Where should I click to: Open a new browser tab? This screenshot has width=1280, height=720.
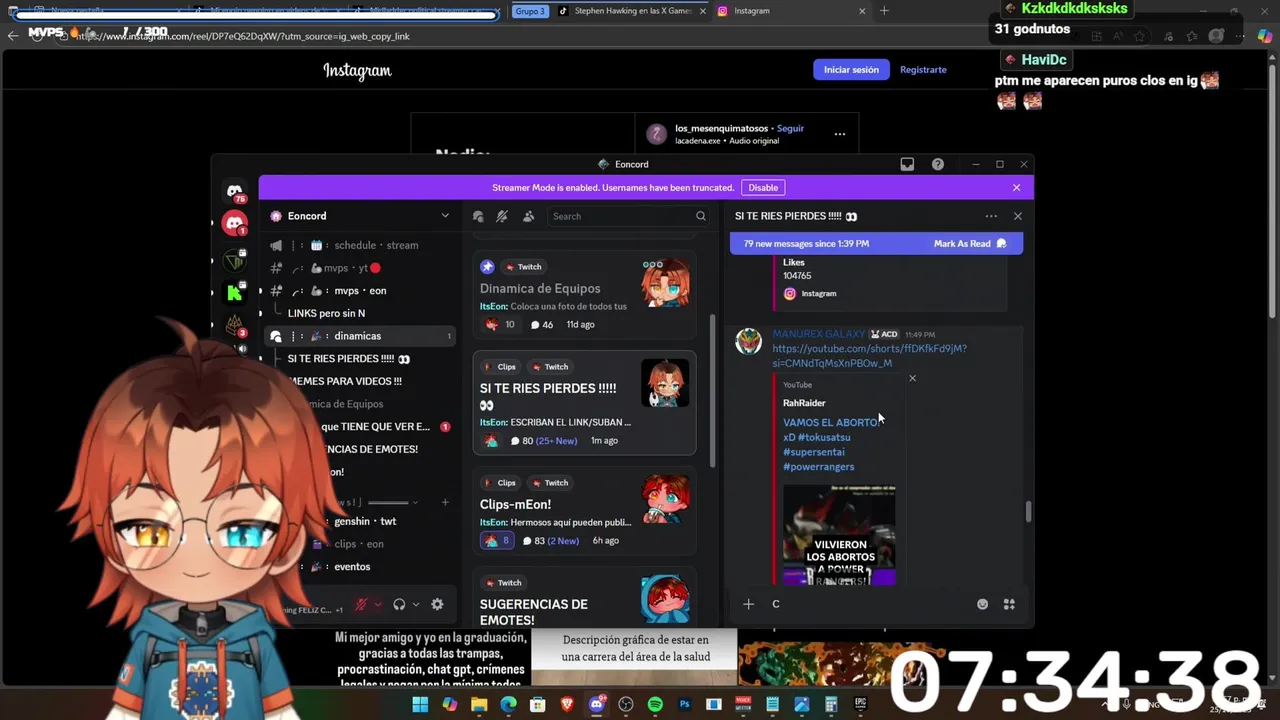[x=883, y=11]
